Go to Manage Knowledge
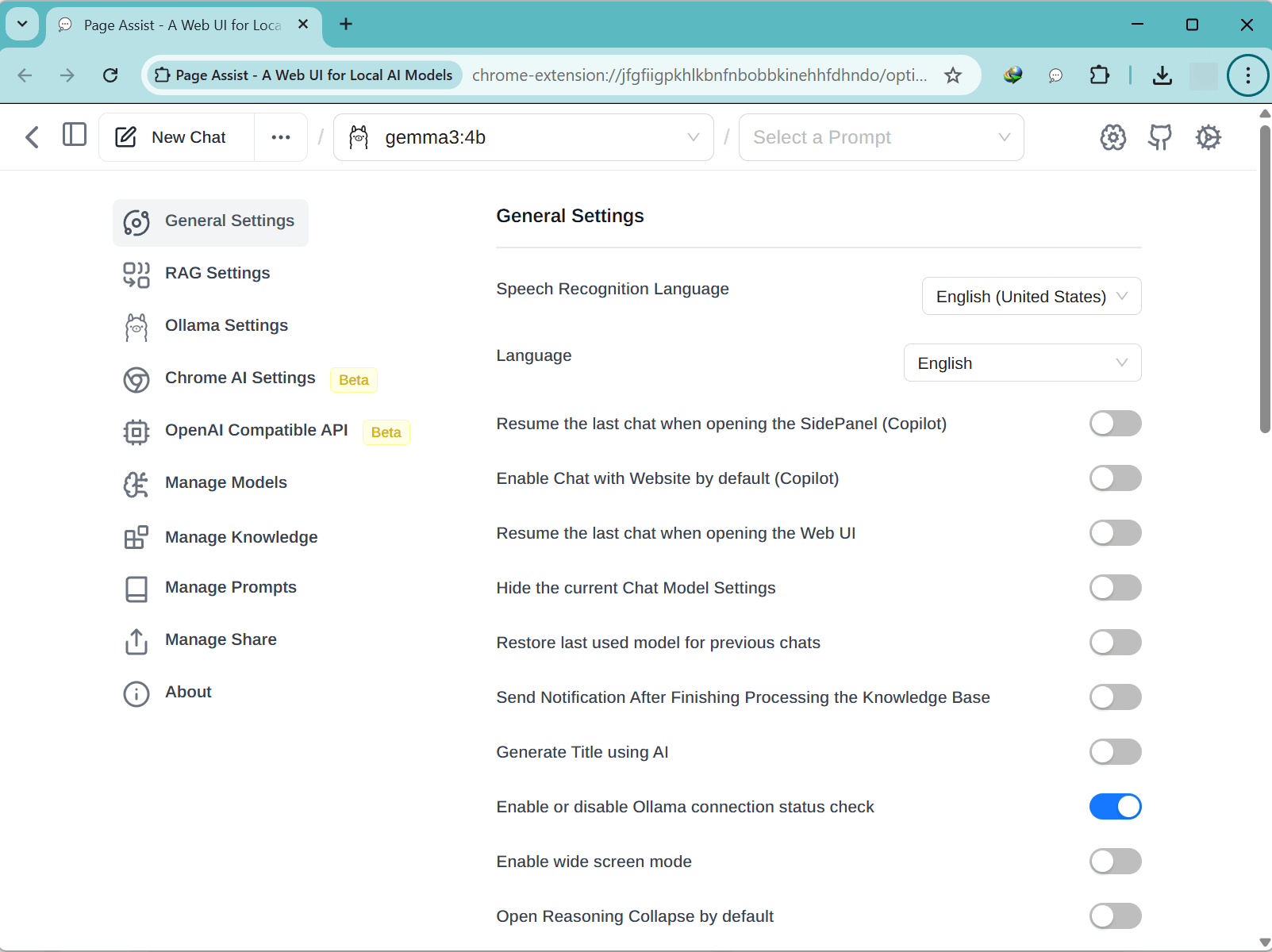The height and width of the screenshot is (952, 1272). pos(241,537)
